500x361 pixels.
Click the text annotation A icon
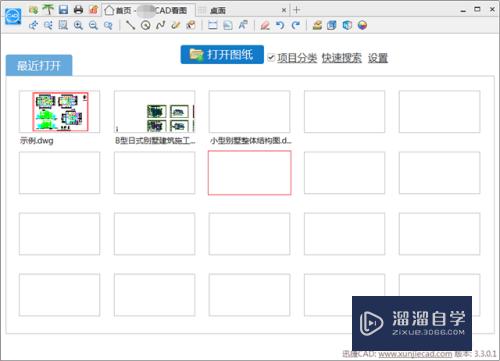243,25
